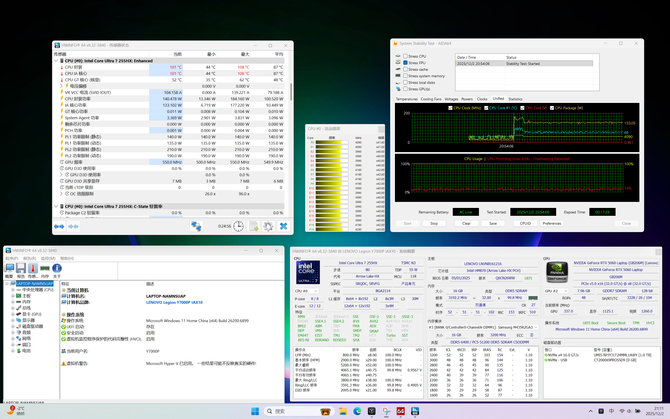Click the expand columns double-arrow icon
Screen dimensions: 670x419
coord(59,226)
